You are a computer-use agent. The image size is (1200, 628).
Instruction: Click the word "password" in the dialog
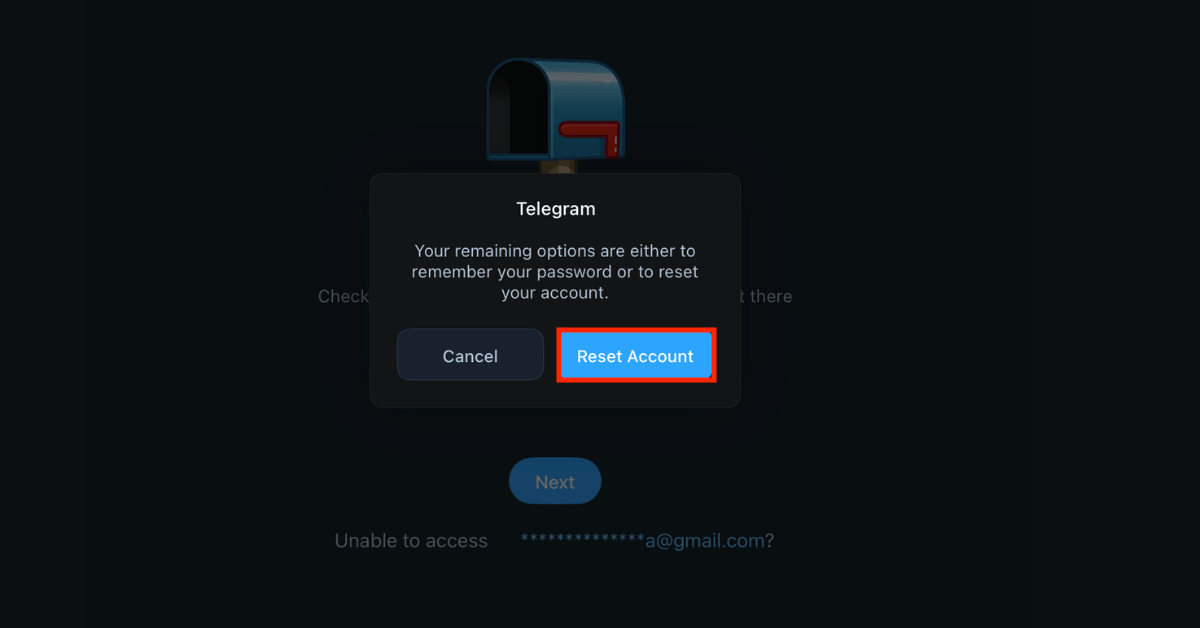(x=568, y=272)
